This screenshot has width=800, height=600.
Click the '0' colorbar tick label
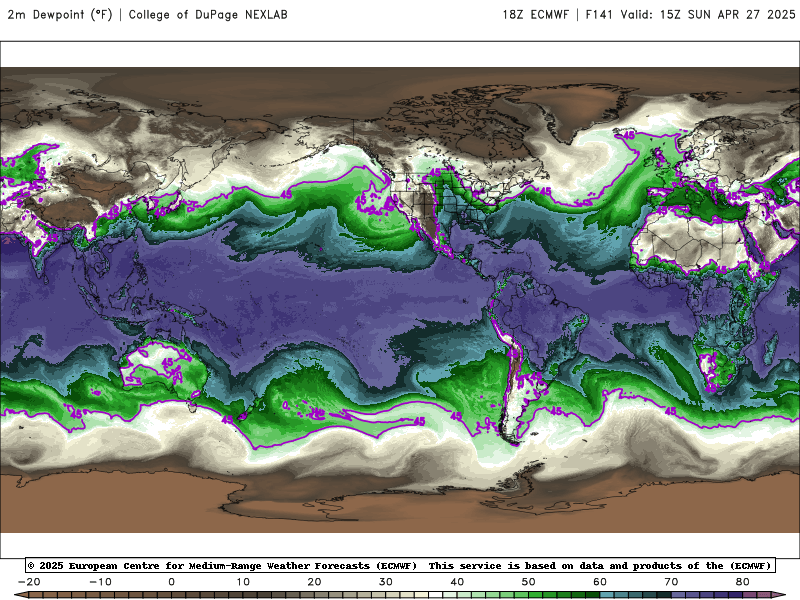[x=171, y=582]
